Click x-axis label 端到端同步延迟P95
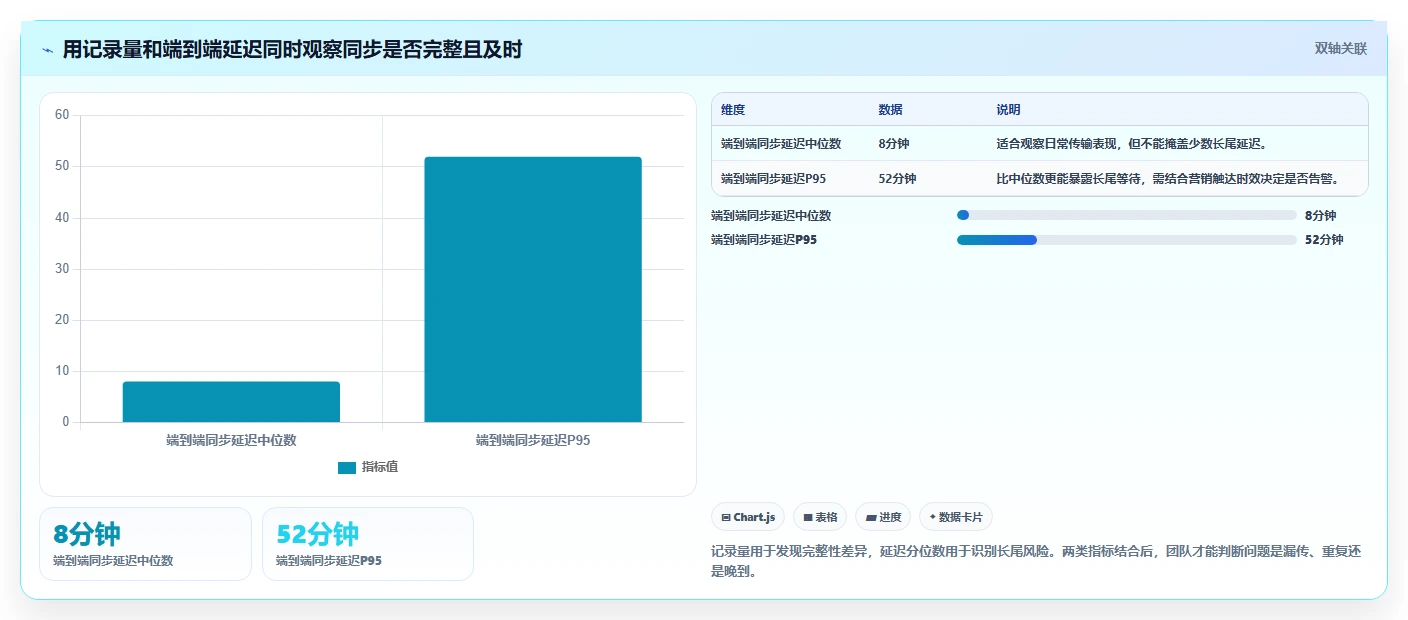 point(533,440)
